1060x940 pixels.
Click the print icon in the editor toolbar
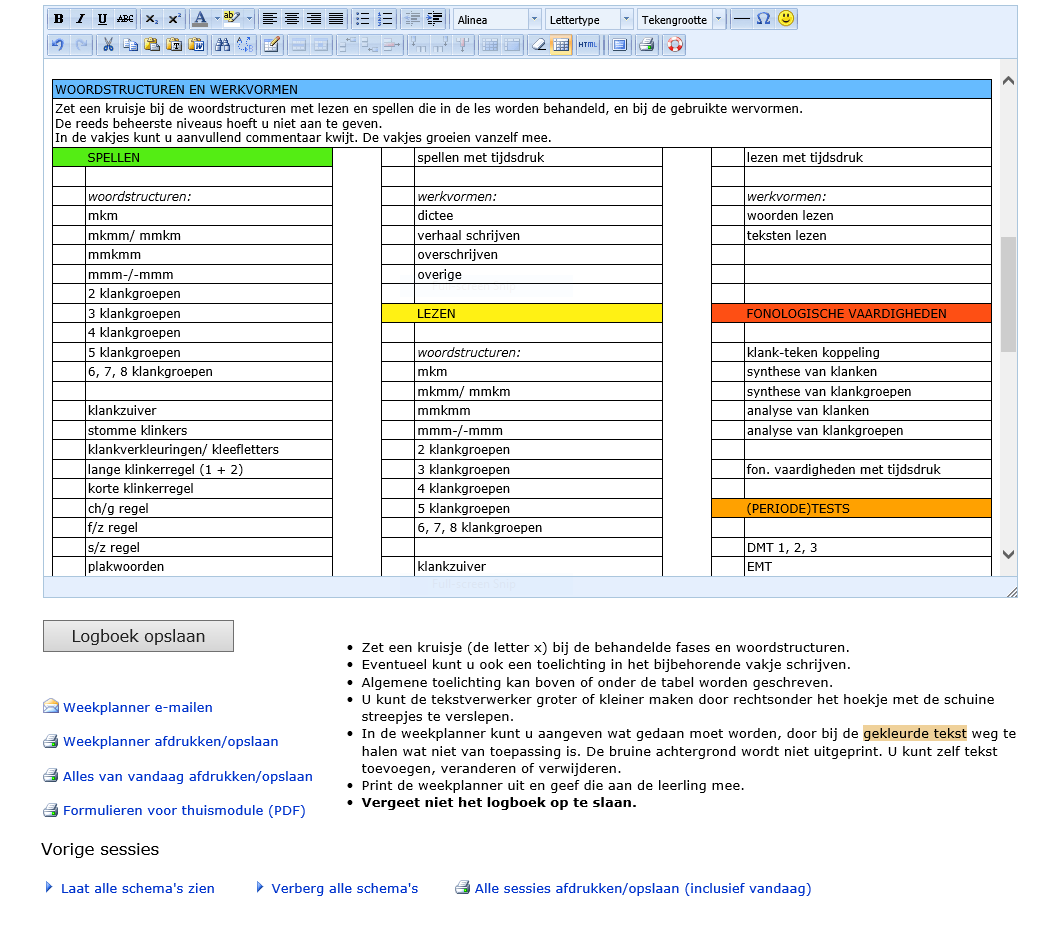(x=646, y=45)
